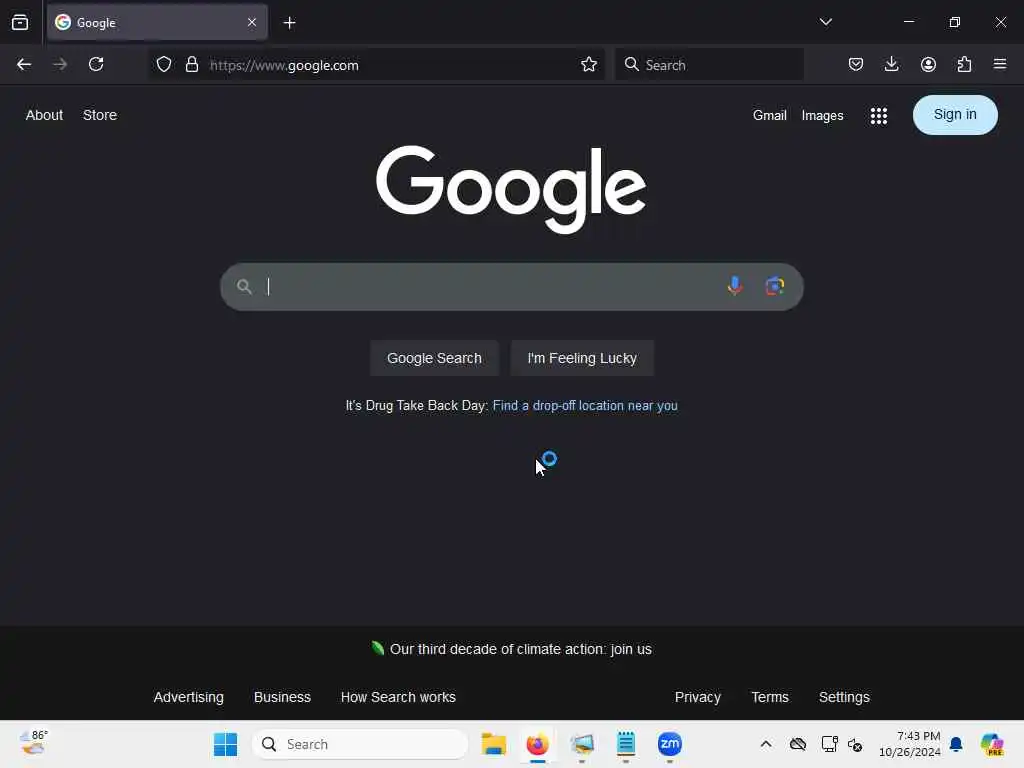Open a new tab with plus button
Screen dimensions: 1024x768
[289, 23]
